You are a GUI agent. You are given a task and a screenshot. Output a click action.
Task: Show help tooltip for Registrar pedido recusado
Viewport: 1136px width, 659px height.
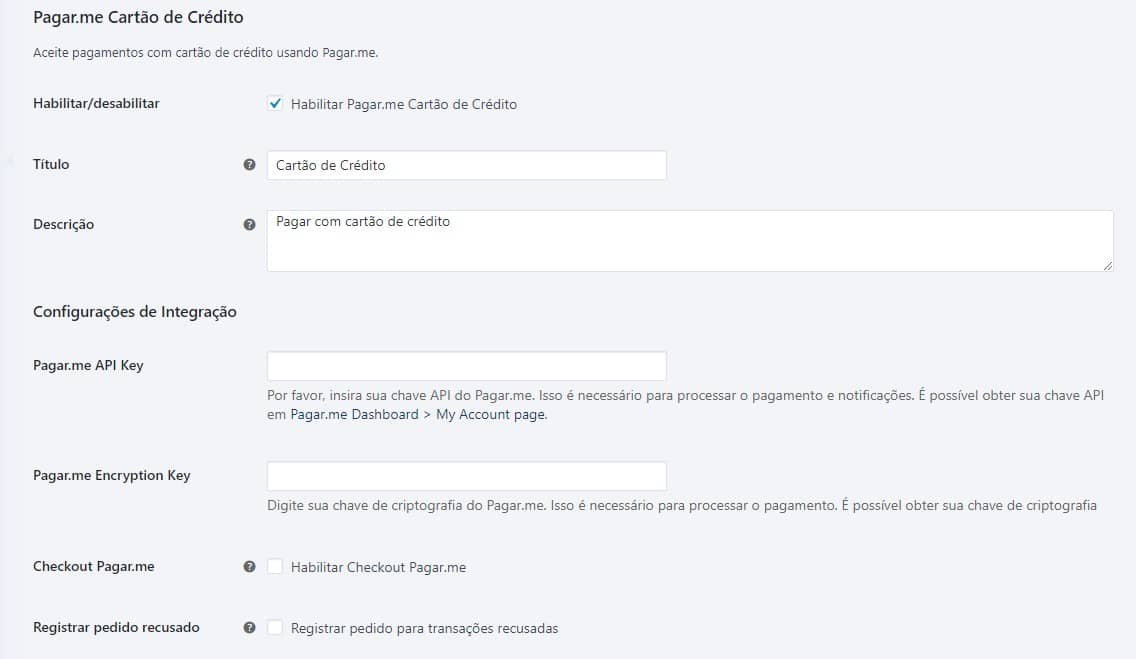[x=249, y=628]
